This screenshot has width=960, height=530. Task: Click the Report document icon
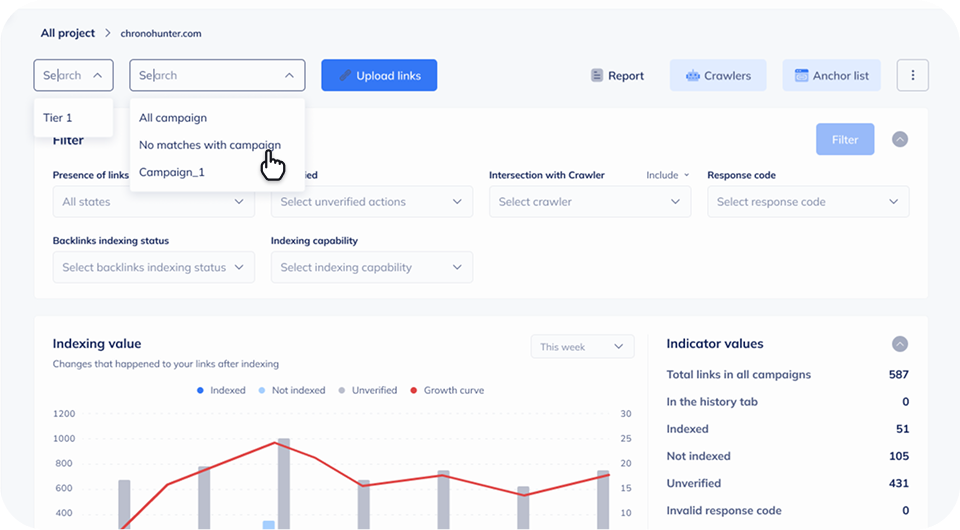coord(597,76)
